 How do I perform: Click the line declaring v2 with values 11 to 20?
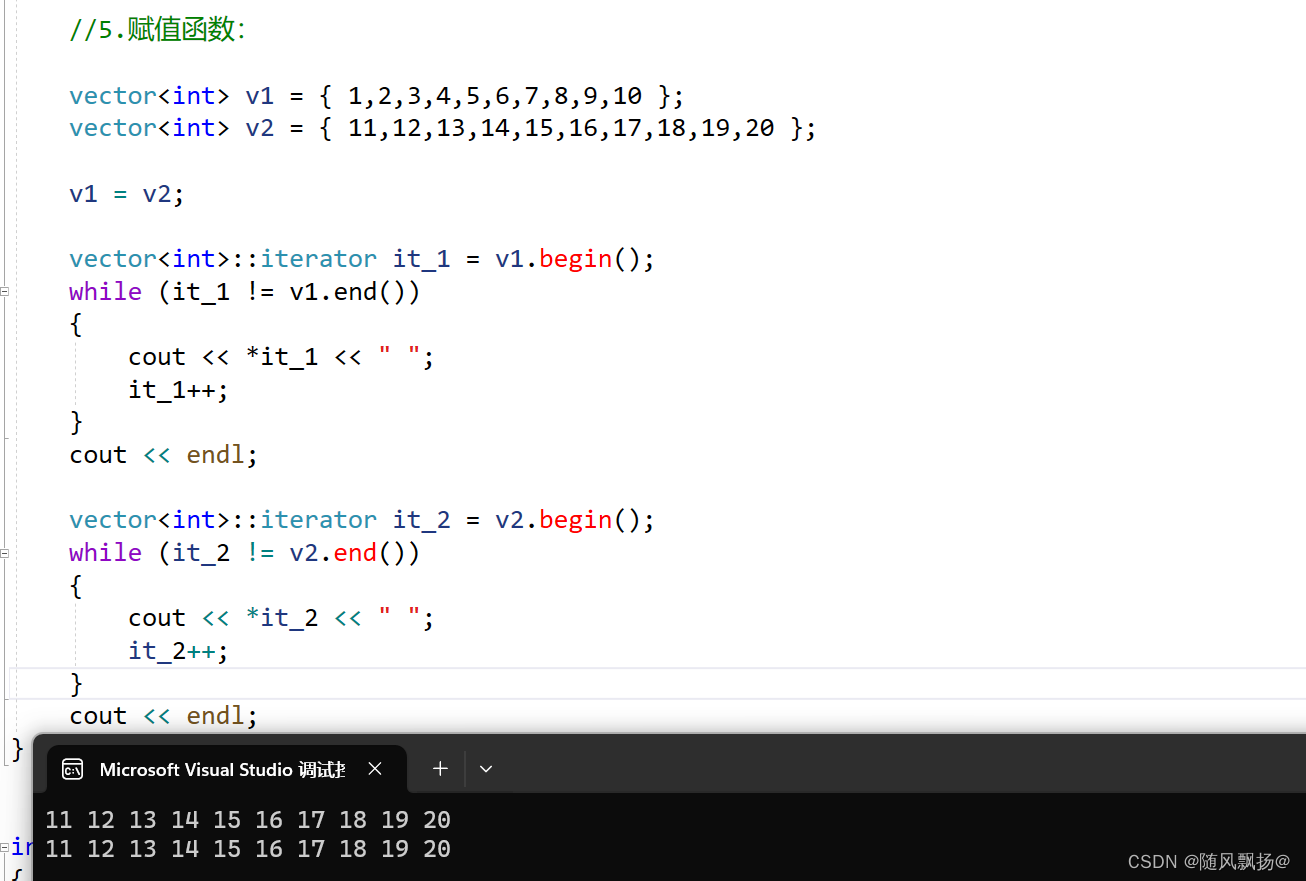(443, 128)
